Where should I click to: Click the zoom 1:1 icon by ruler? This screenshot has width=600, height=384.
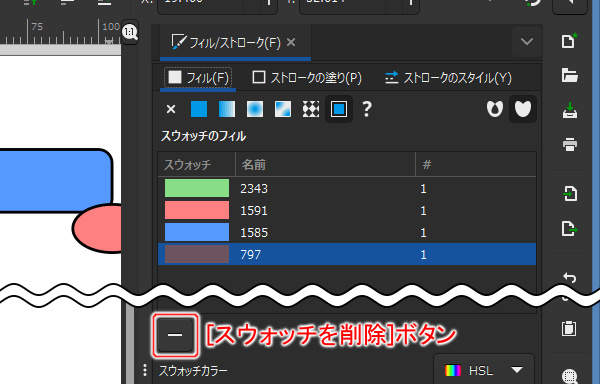tap(130, 32)
